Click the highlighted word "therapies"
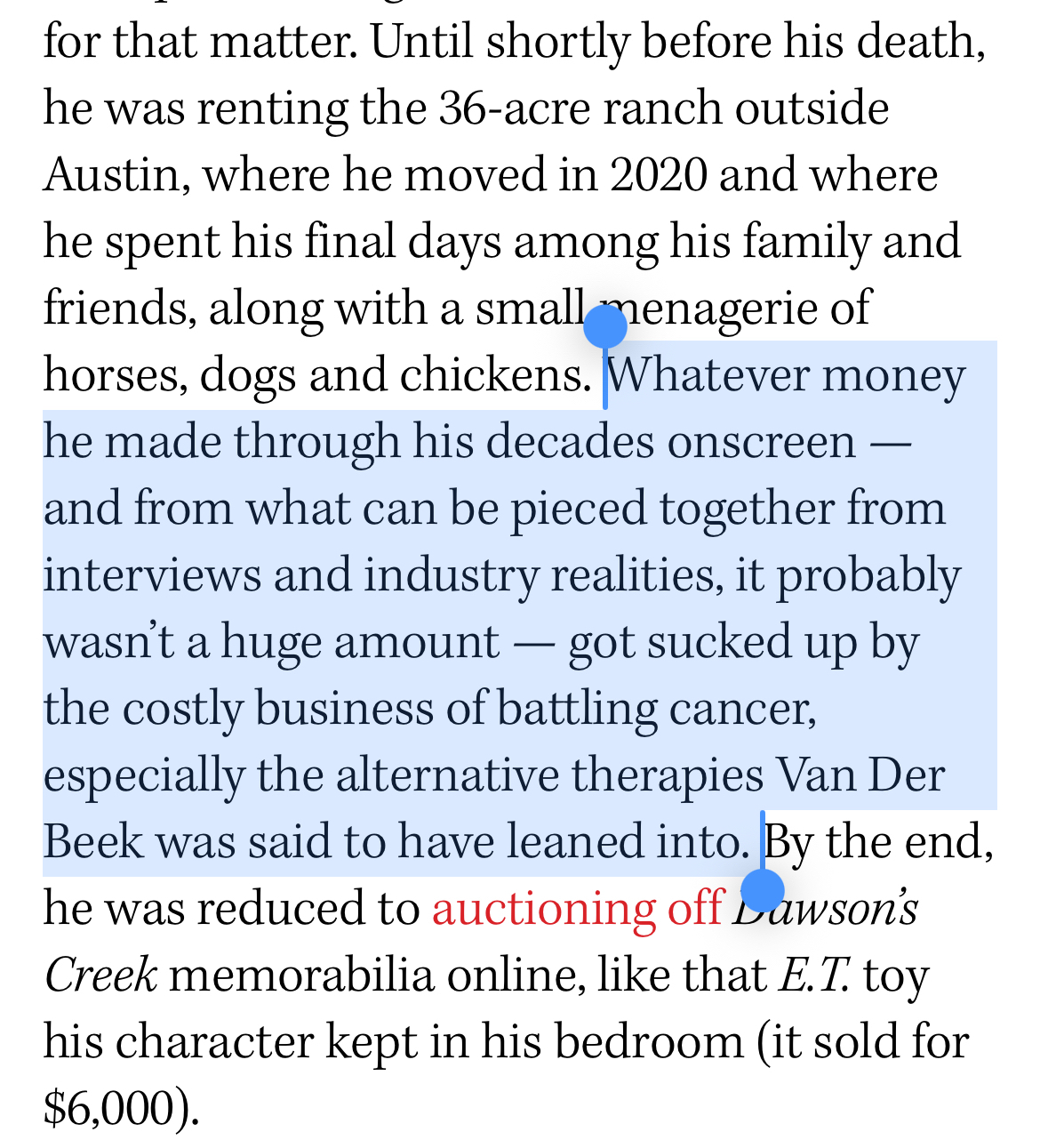1040x1148 pixels. point(667,775)
